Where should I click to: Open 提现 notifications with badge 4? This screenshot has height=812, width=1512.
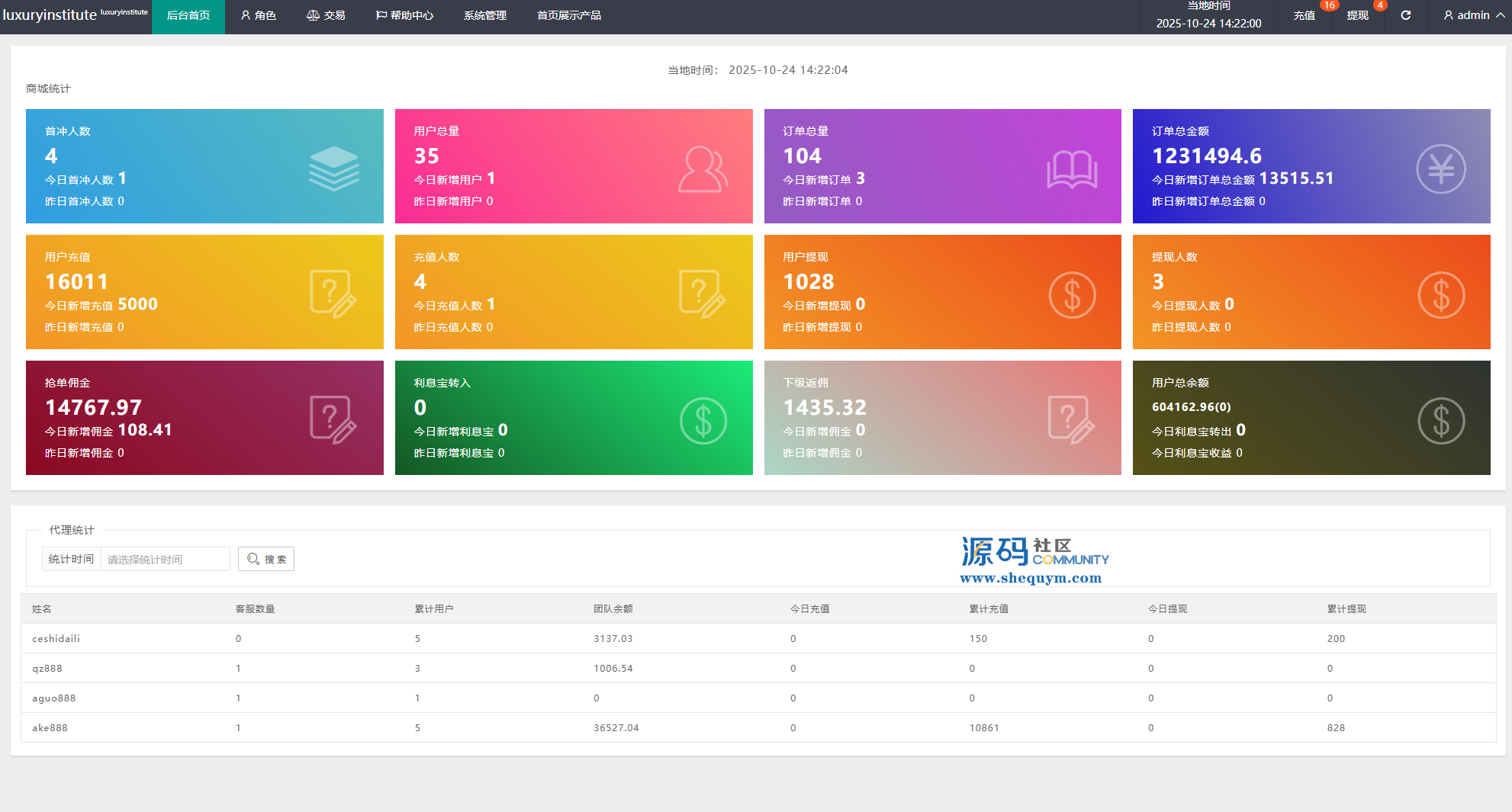point(1358,15)
